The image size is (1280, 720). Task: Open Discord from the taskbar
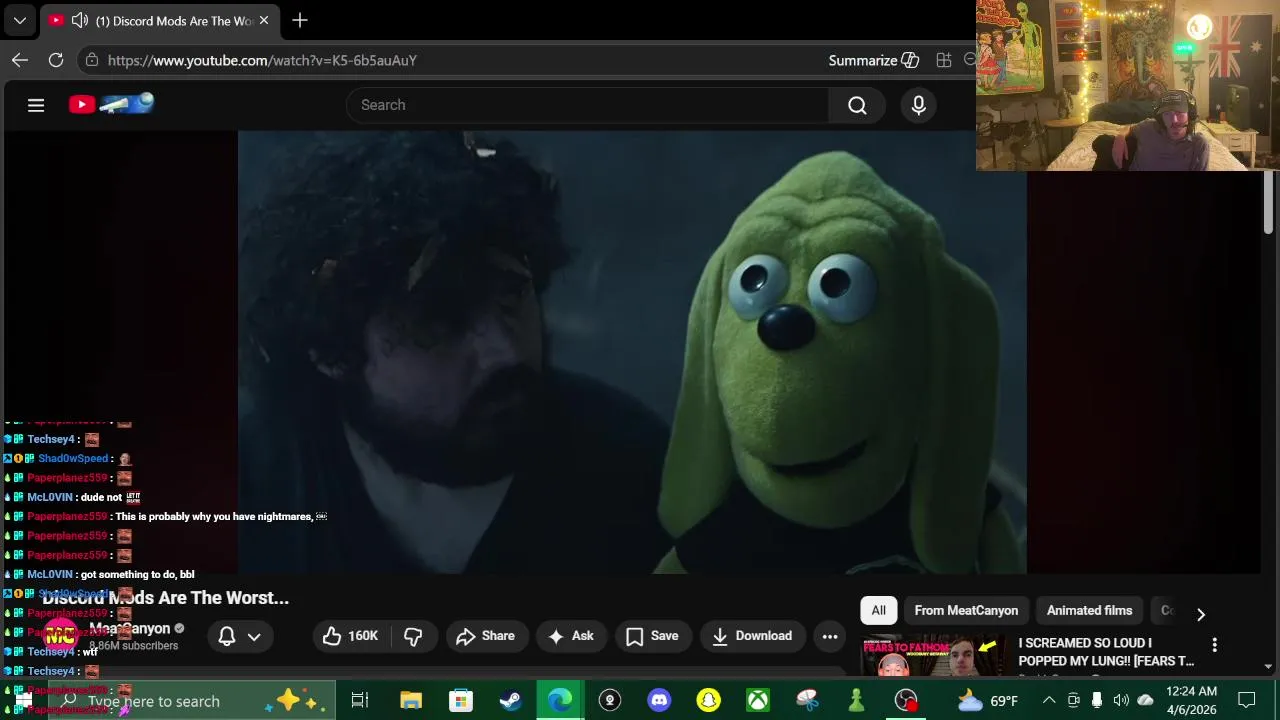659,701
